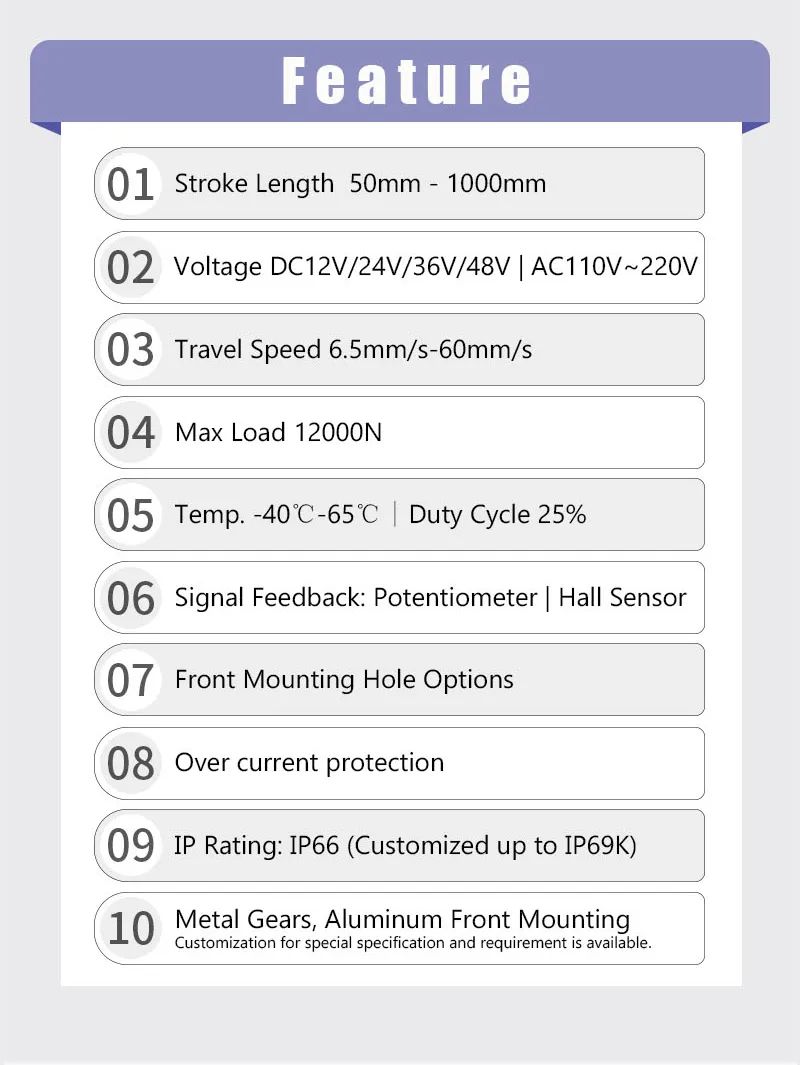Click the customization note under Metal Gears
Image resolution: width=800 pixels, height=1065 pixels.
[413, 943]
